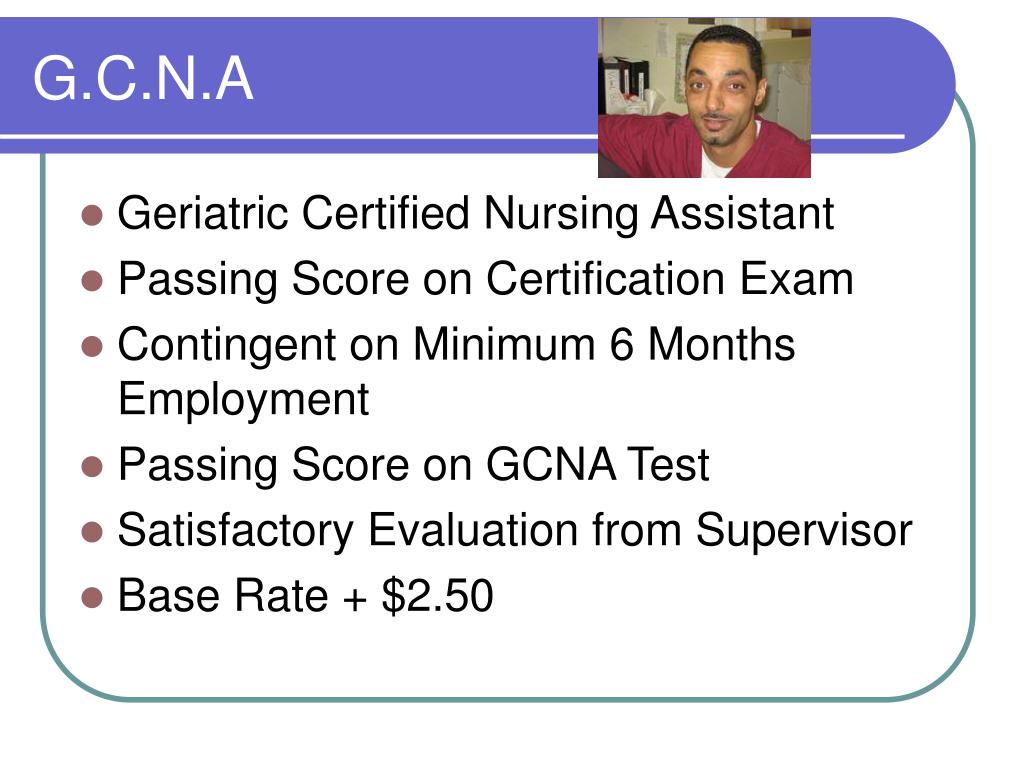Viewport: 1024px width, 768px height.
Task: Click the bullet before Satisfactory Evaluation
Action: pos(92,532)
